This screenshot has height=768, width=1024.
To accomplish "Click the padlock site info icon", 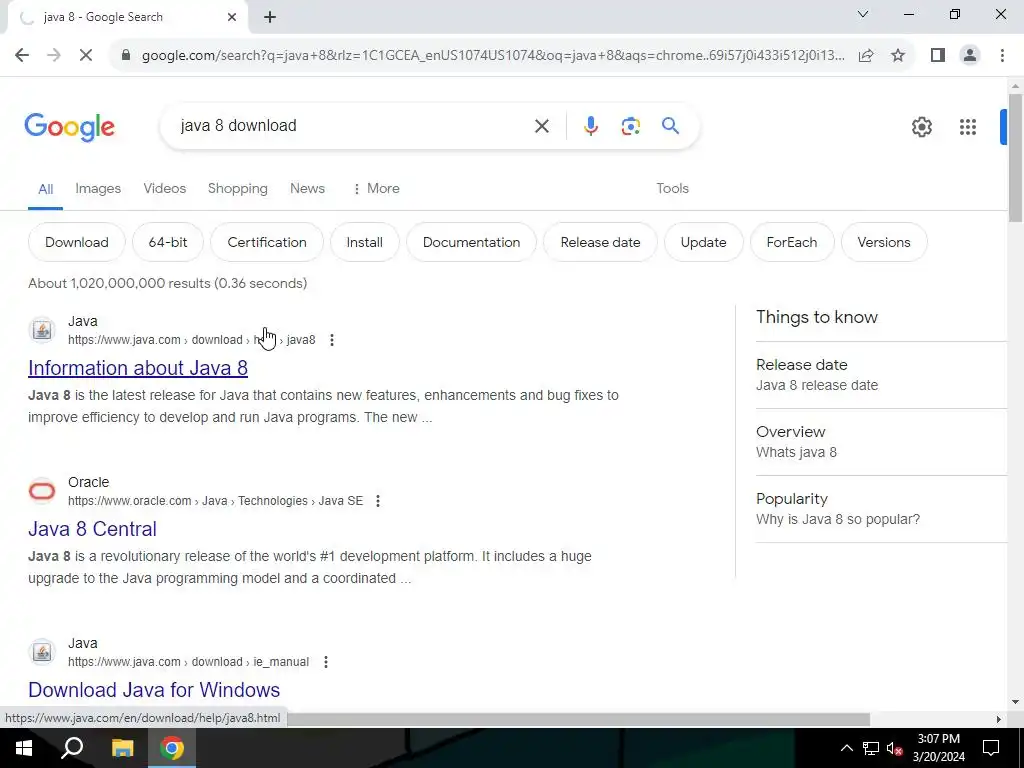I will click(126, 56).
